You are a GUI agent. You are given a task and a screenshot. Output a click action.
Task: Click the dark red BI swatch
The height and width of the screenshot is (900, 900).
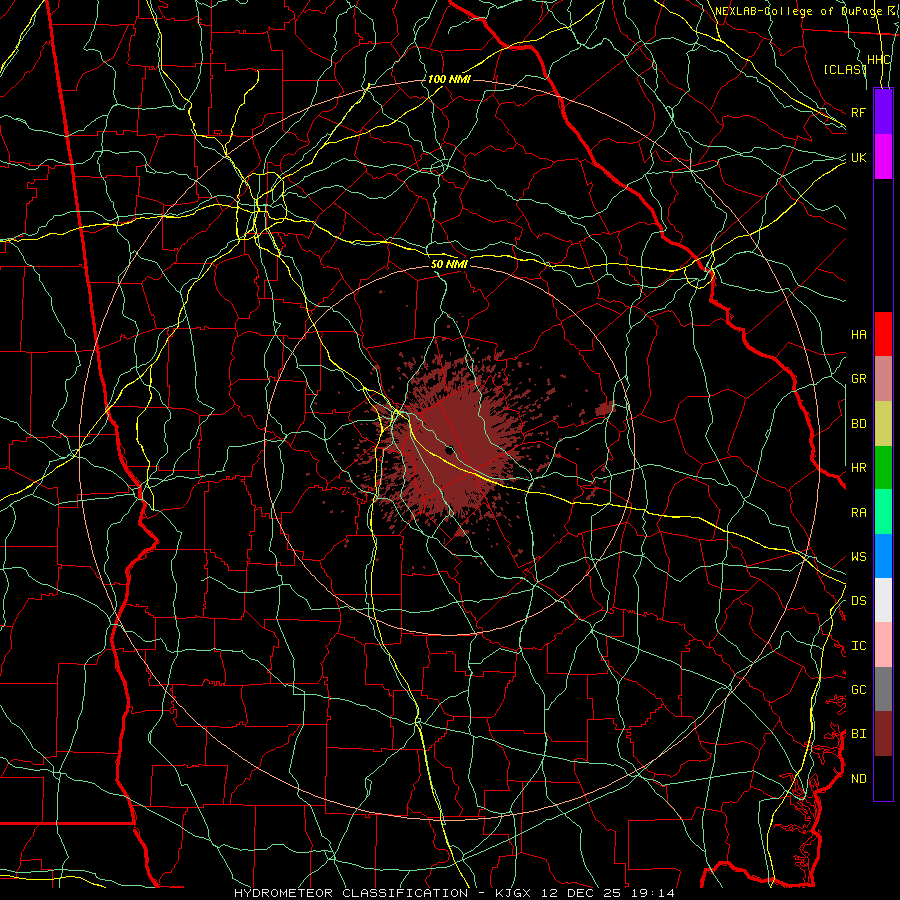[x=883, y=734]
